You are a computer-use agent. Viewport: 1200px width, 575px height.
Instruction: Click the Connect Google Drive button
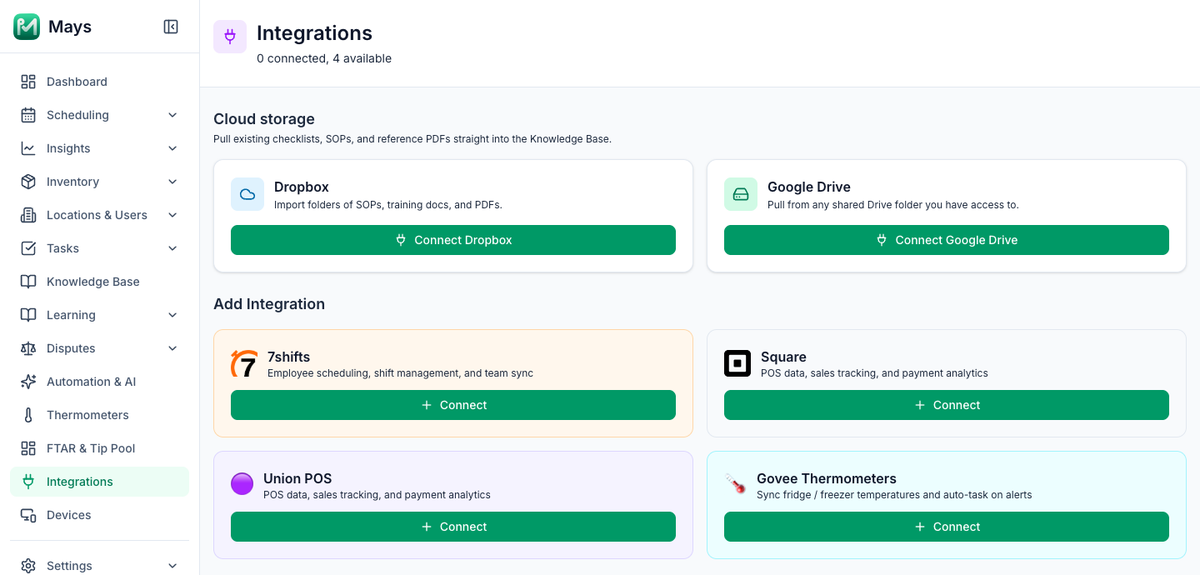coord(946,240)
